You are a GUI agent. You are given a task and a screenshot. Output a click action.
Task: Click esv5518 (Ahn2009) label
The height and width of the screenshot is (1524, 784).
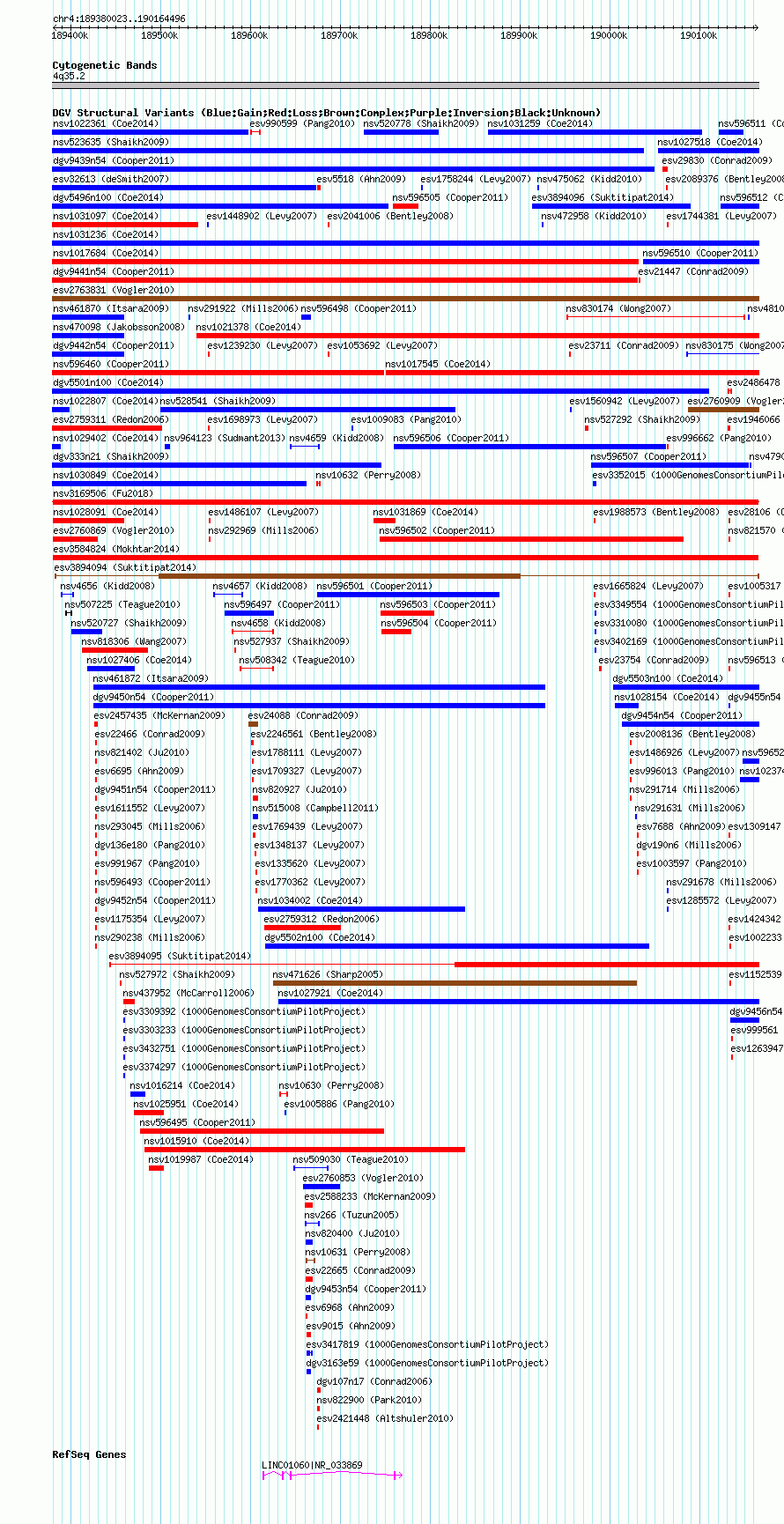pos(361,179)
